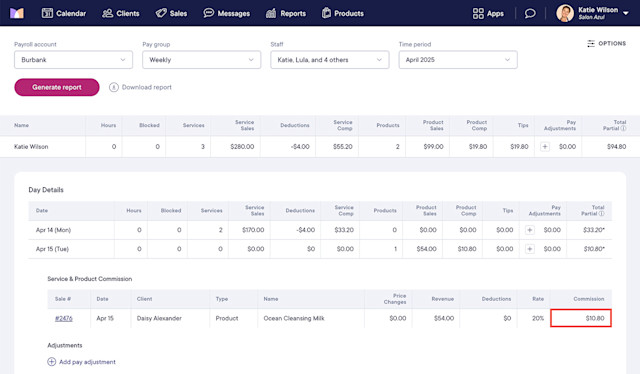The width and height of the screenshot is (640, 374).
Task: Go to the Reports menu
Action: [x=286, y=13]
